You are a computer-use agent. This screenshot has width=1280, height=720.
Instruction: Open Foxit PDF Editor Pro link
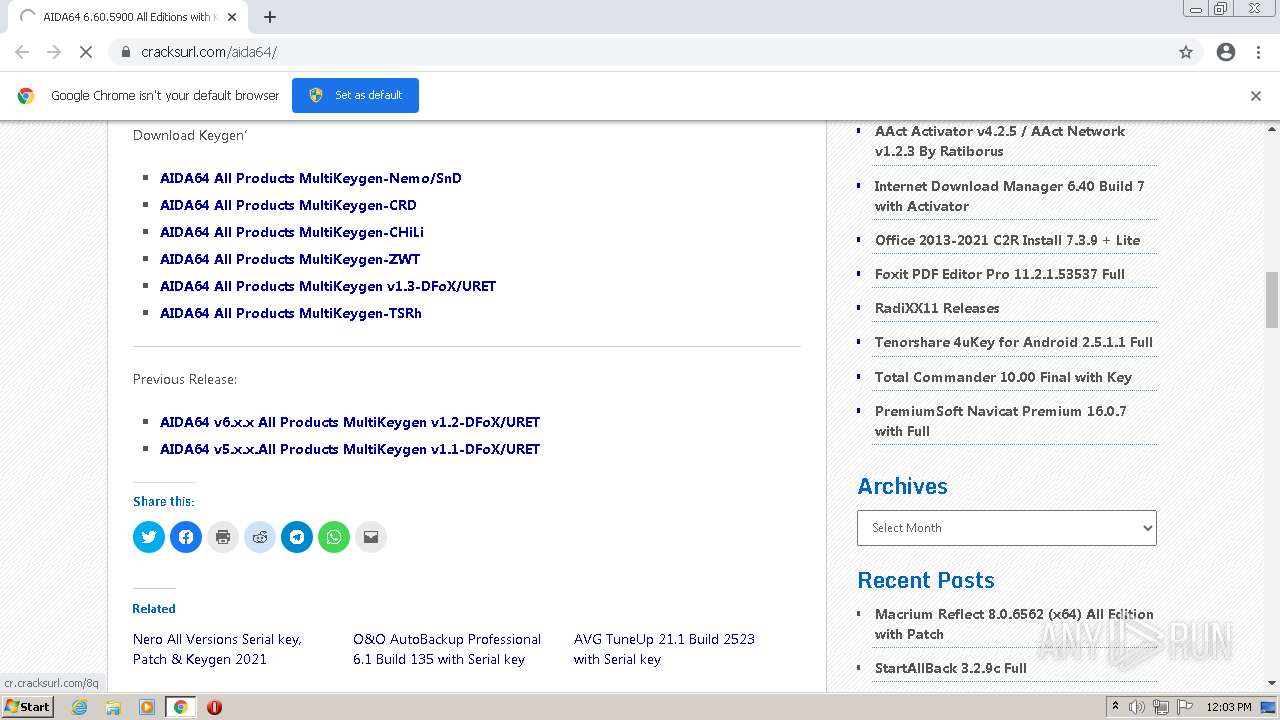[x=1000, y=274]
